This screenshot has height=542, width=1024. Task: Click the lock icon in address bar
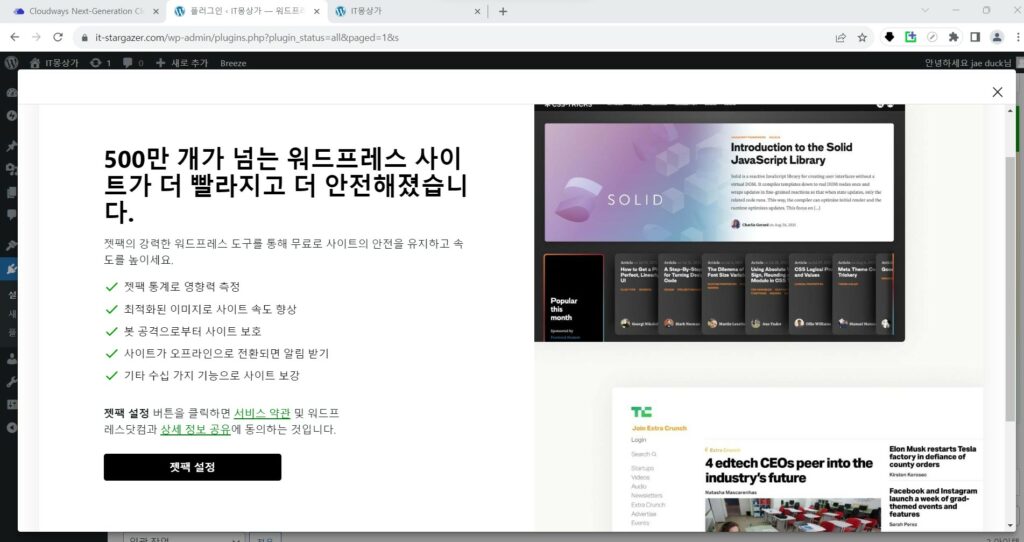point(84,38)
